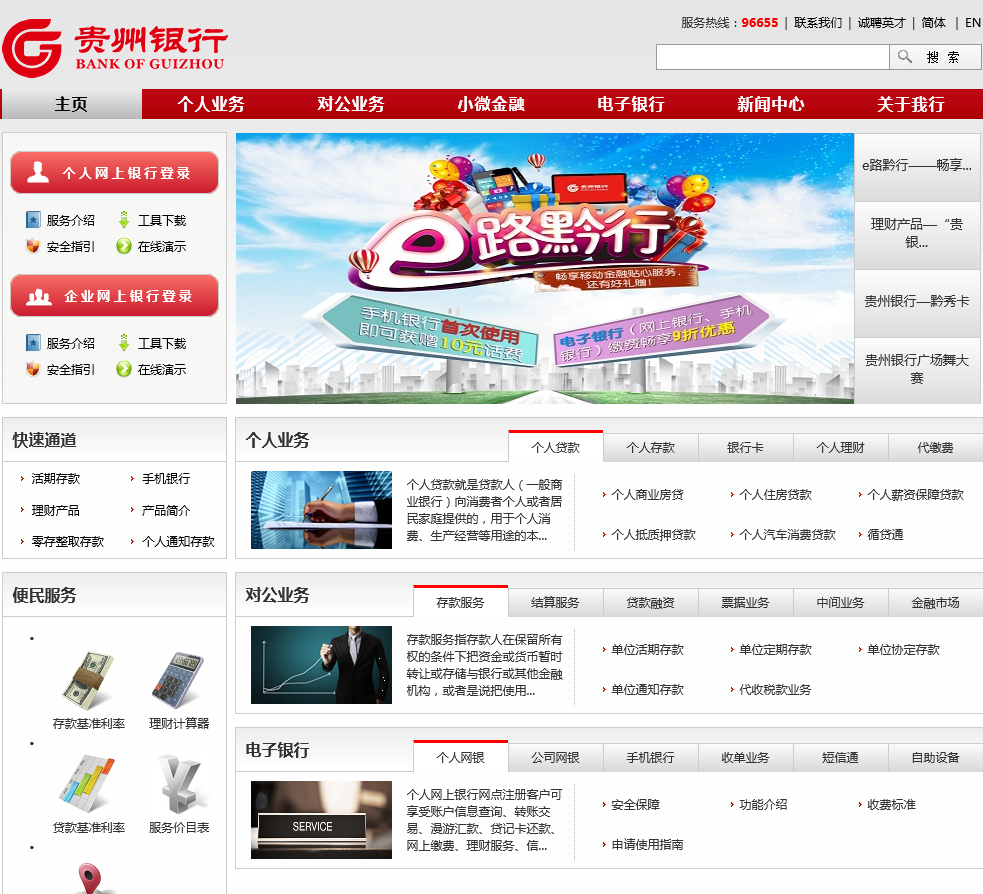Open 个人汽车消费贷款 link

point(787,535)
